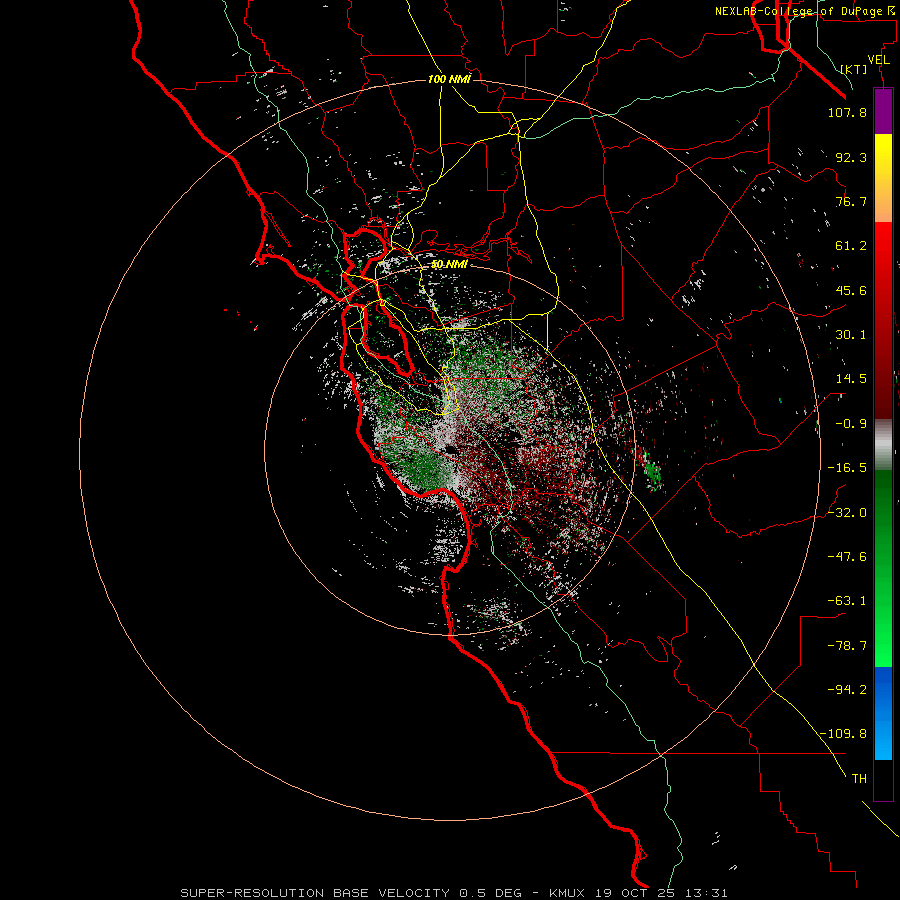This screenshot has width=900, height=900.
Task: Click the VEL legend title
Action: (878, 60)
